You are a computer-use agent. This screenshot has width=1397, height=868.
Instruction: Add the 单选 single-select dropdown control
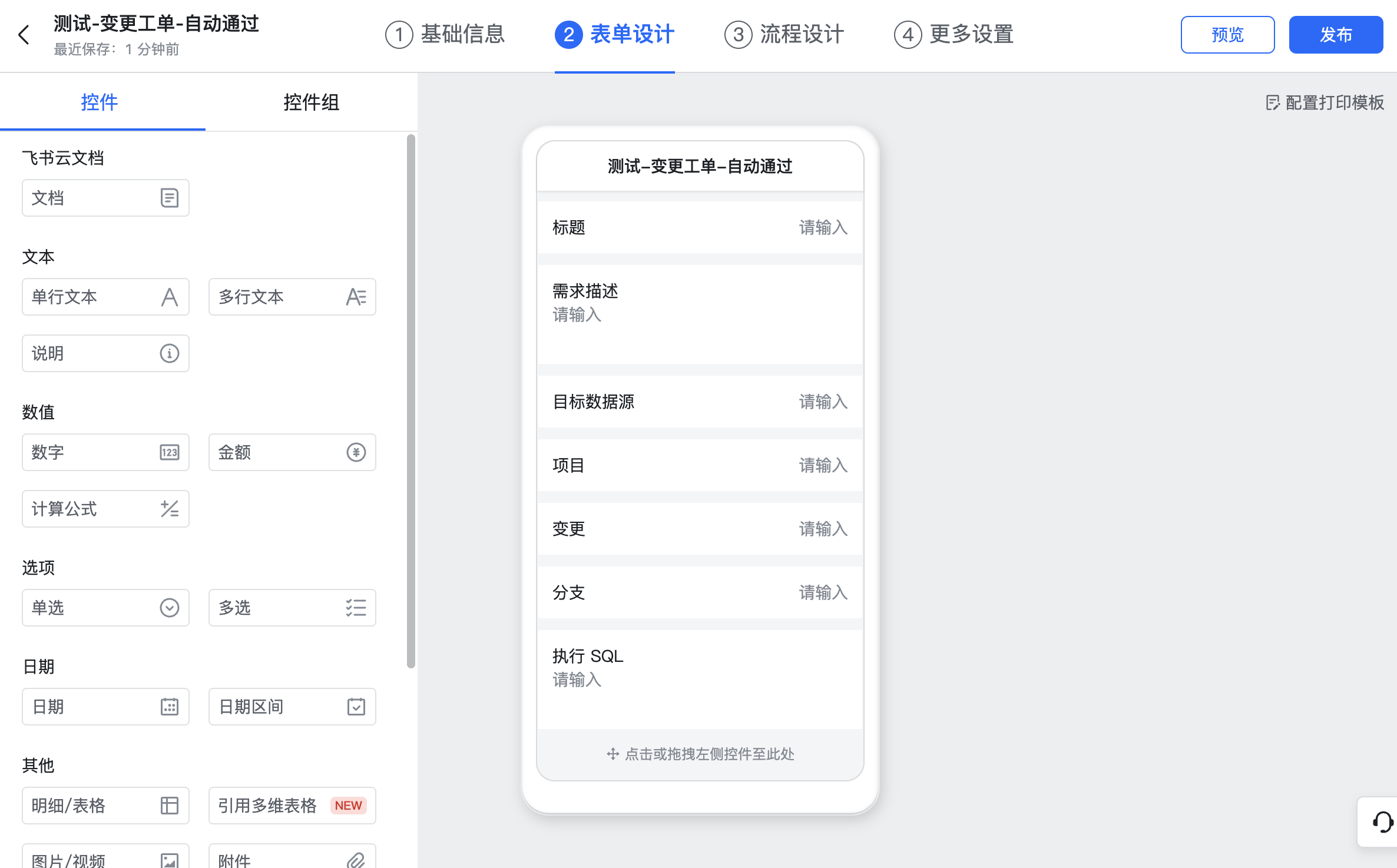pos(105,608)
